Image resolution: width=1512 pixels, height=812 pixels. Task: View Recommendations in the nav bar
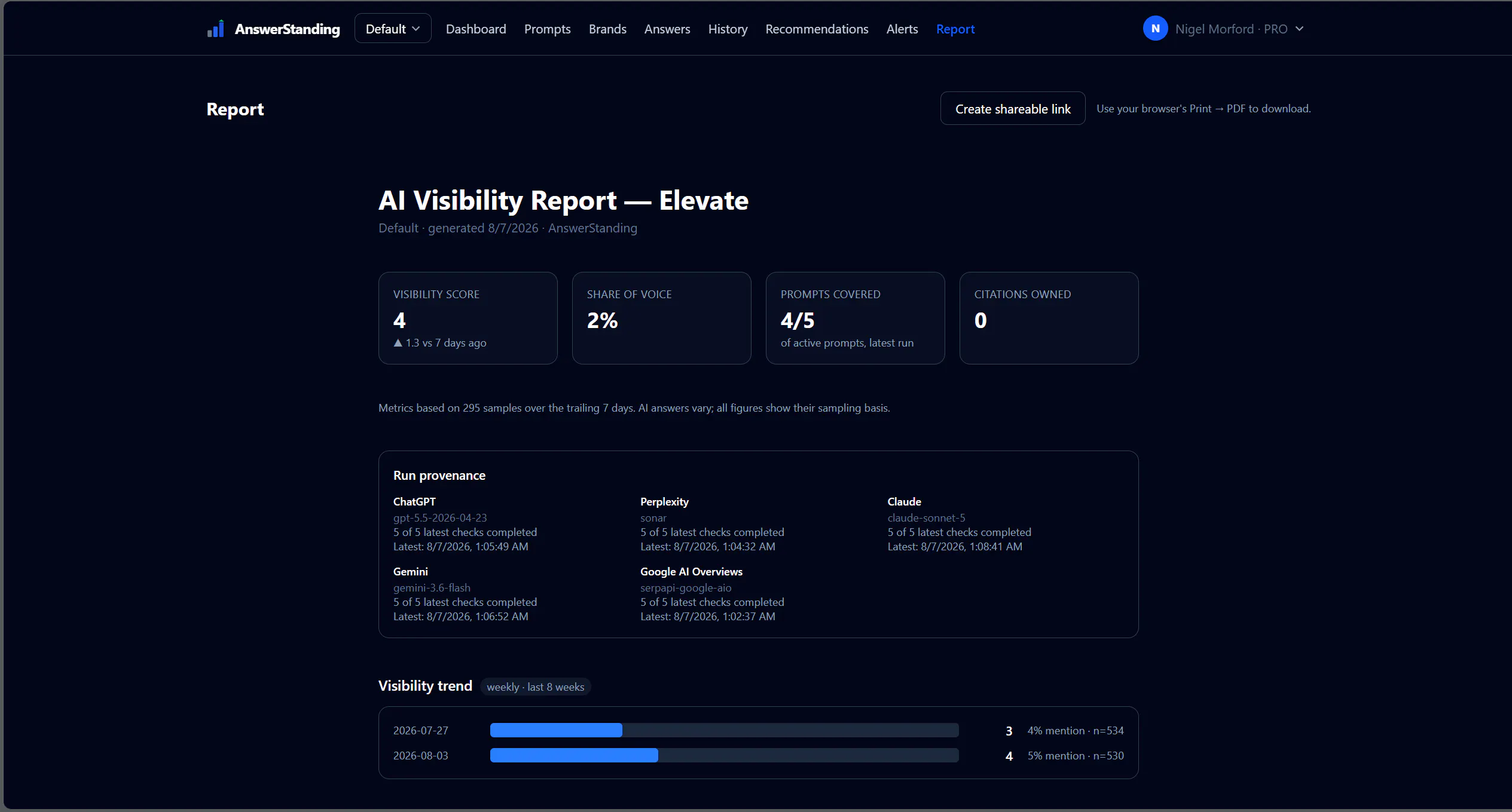click(817, 29)
